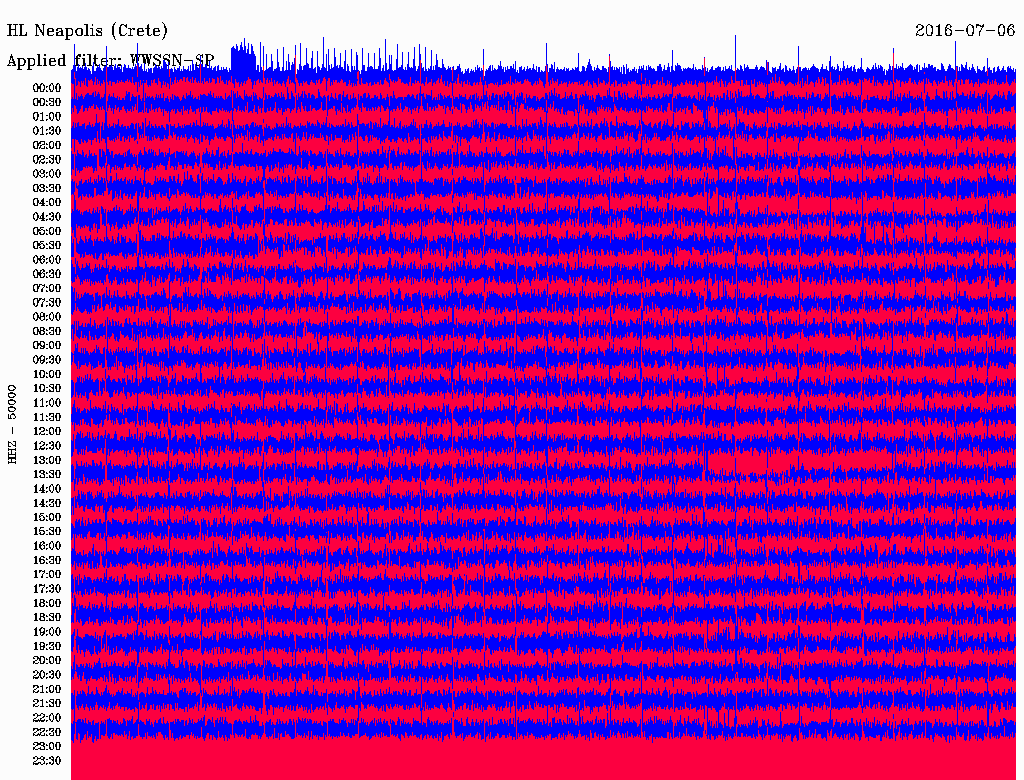The height and width of the screenshot is (780, 1024).
Task: Click the 02:00 time label
Action: 47,145
